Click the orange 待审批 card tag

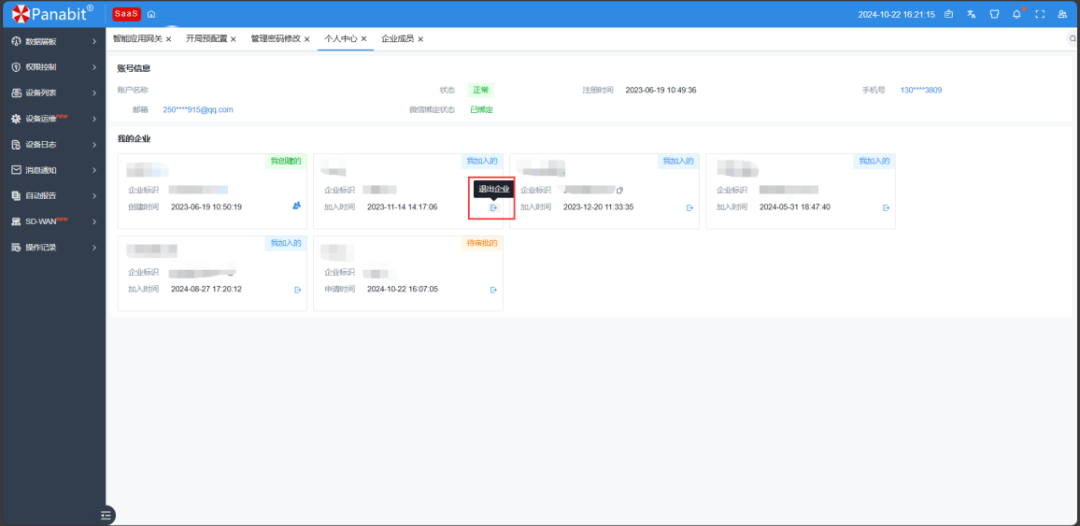(482, 243)
